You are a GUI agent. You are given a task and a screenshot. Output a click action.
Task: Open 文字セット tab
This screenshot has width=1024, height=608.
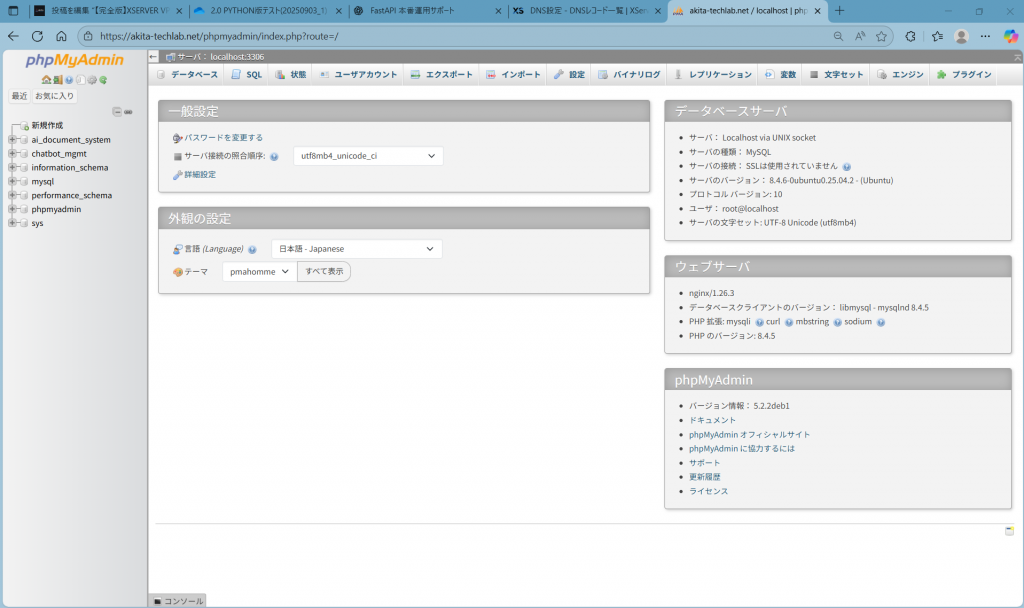coord(837,74)
